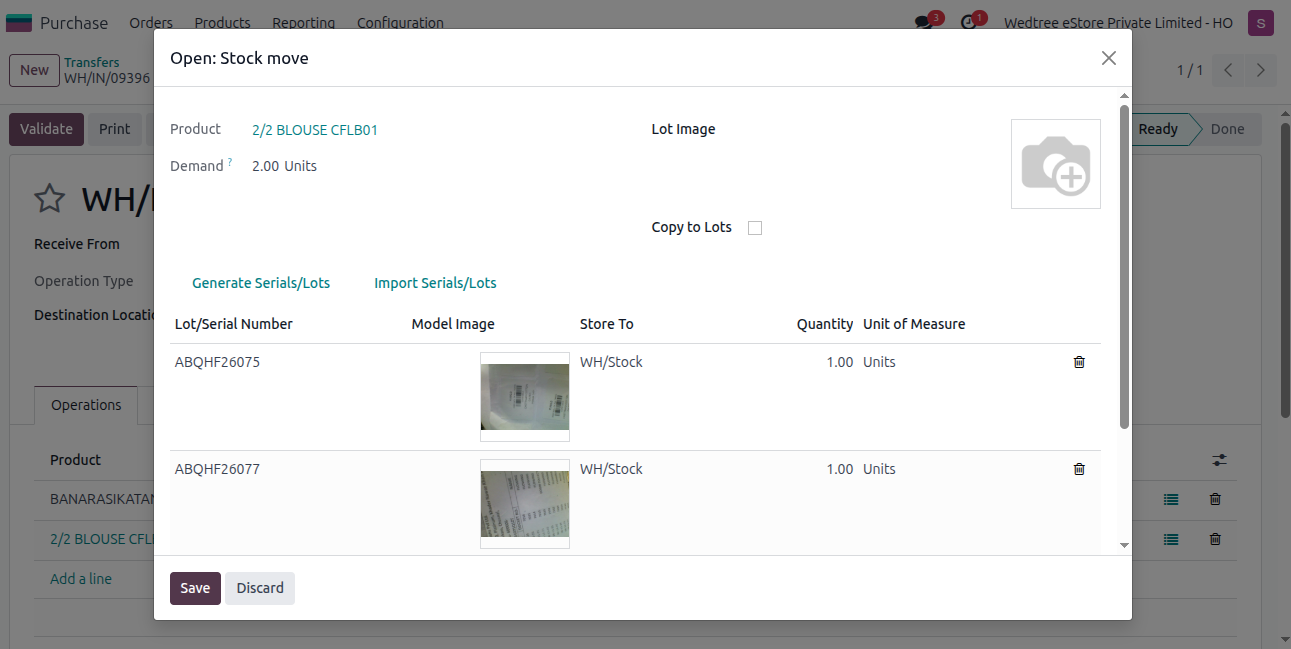Open model image thumbnail for ABQHF26075
The image size is (1291, 649).
pyautogui.click(x=524, y=397)
